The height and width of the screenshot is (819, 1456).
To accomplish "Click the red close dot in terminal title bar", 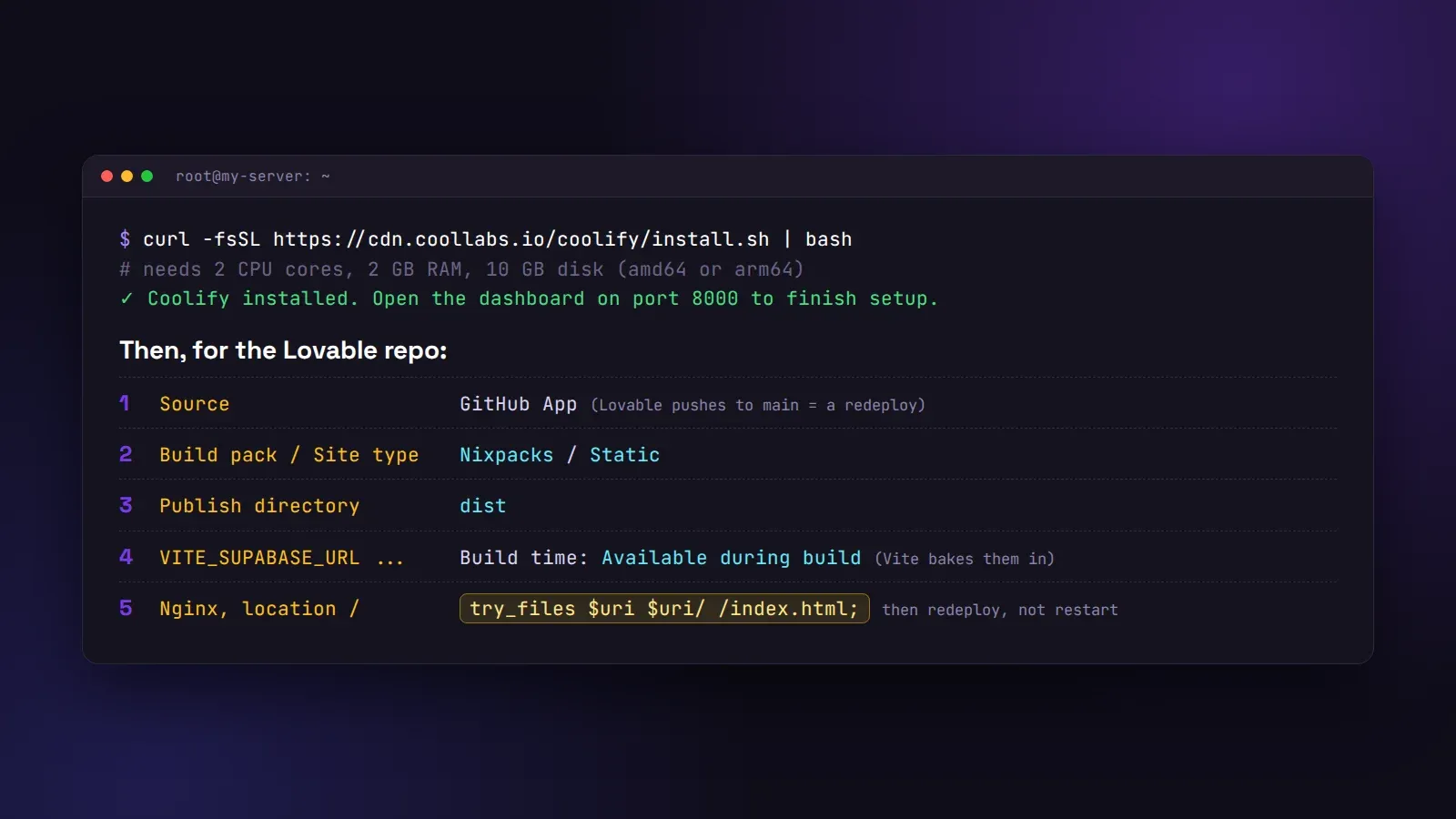I will [106, 177].
